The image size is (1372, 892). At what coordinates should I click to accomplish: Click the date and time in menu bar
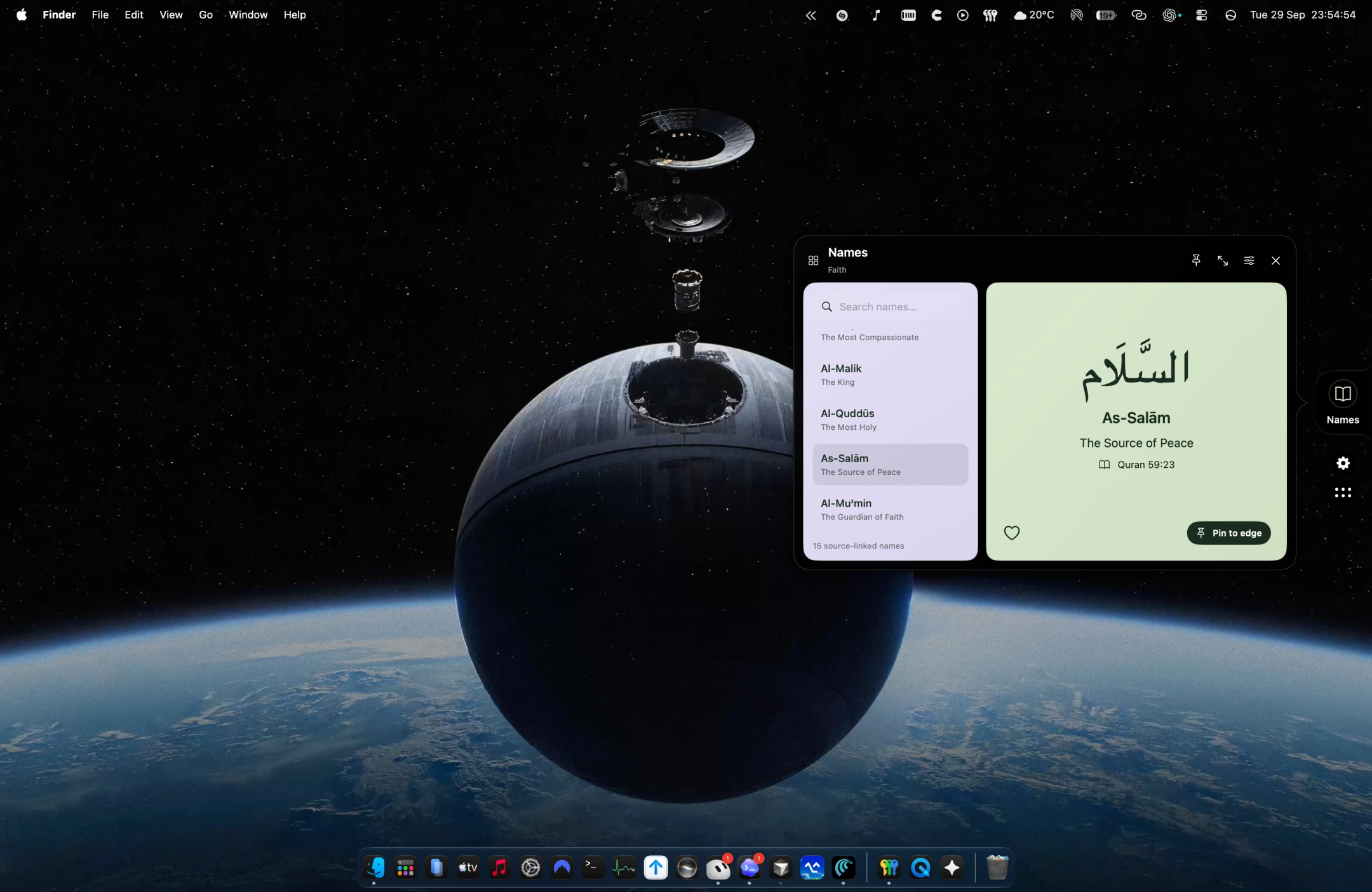1303,15
